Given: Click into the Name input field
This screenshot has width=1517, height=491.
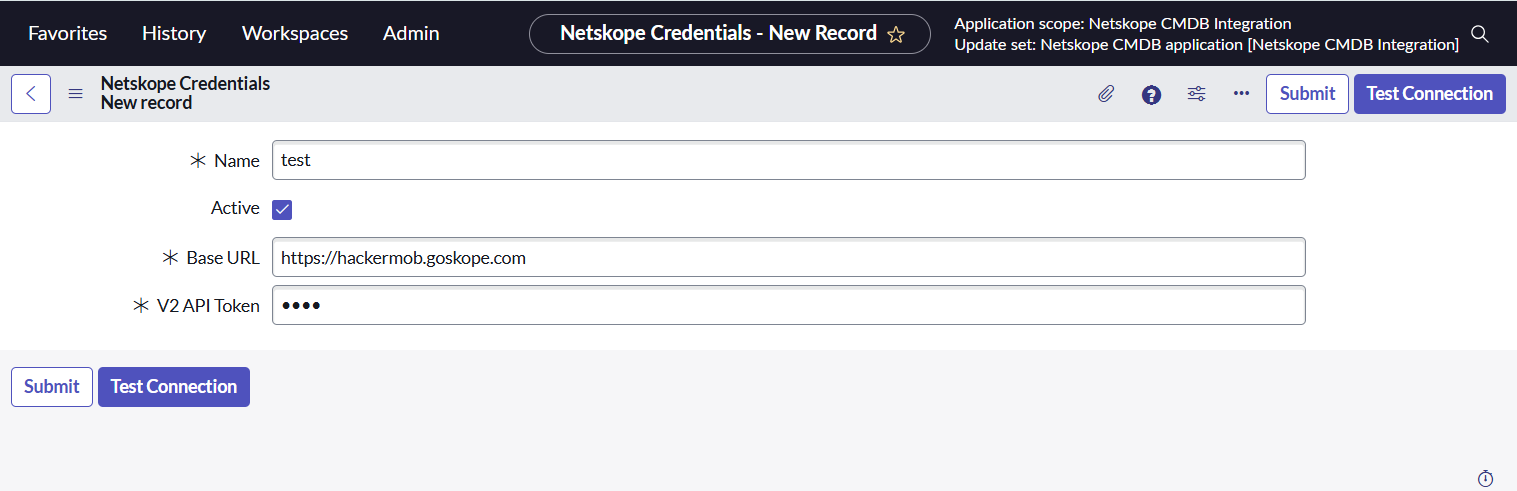Looking at the screenshot, I should pos(789,160).
